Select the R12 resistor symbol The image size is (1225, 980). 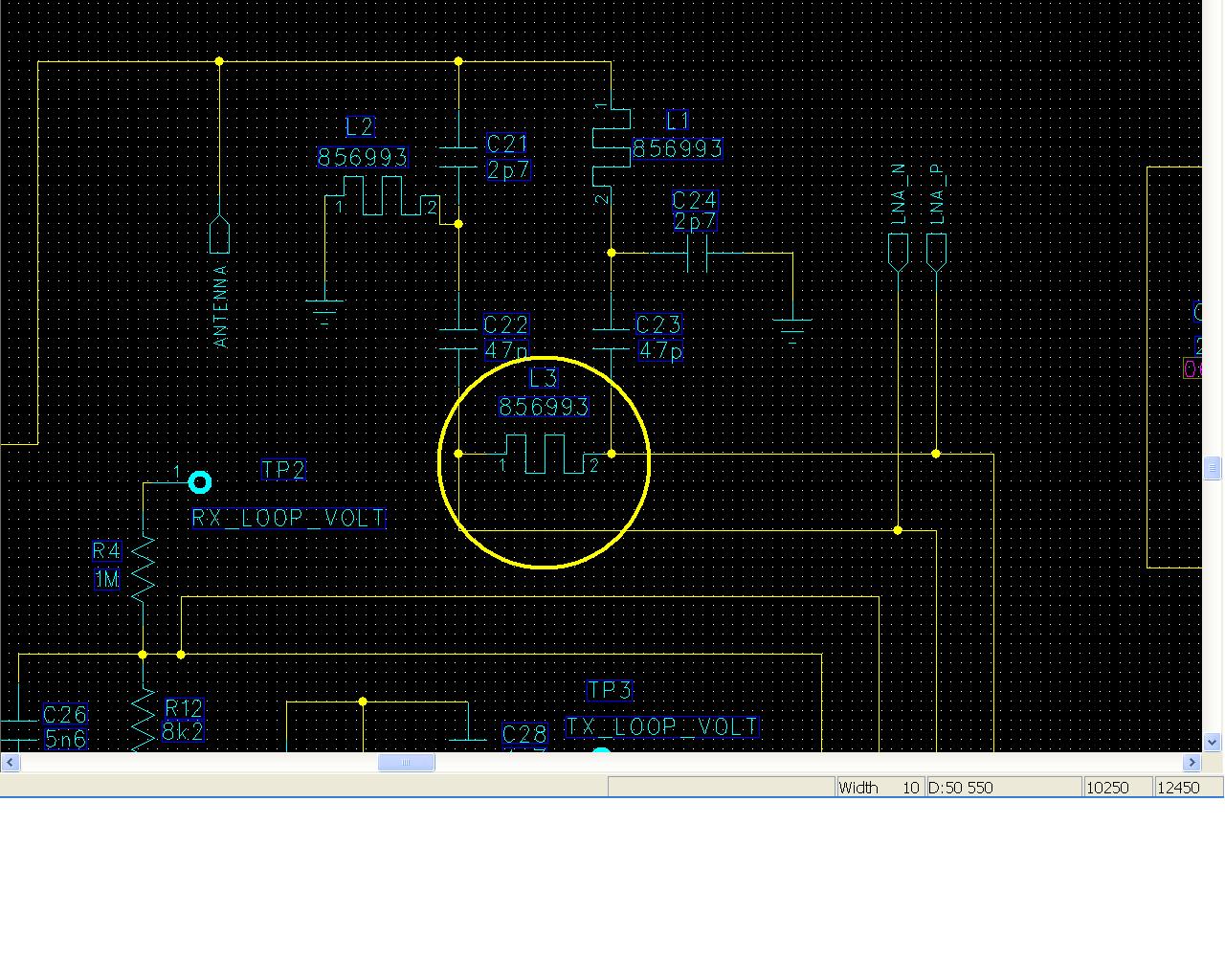pyautogui.click(x=143, y=722)
